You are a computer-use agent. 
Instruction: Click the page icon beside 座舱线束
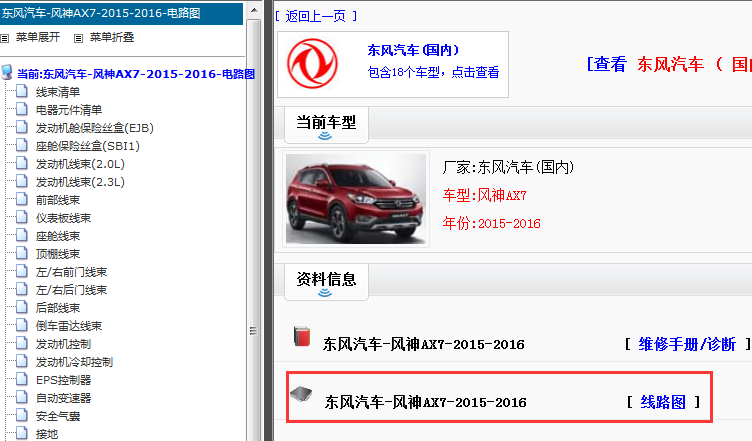22,235
